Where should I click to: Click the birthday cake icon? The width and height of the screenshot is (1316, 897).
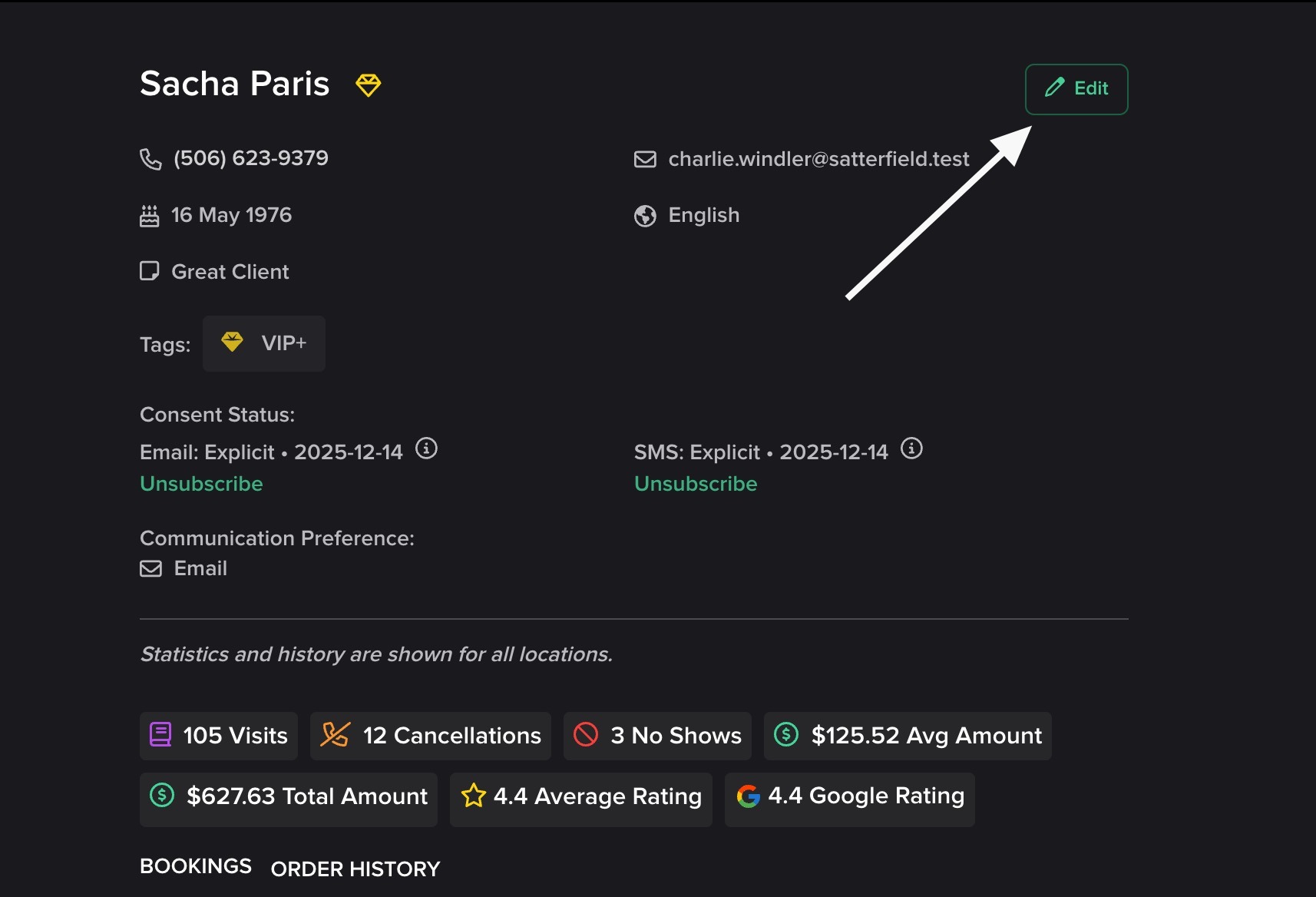(150, 216)
